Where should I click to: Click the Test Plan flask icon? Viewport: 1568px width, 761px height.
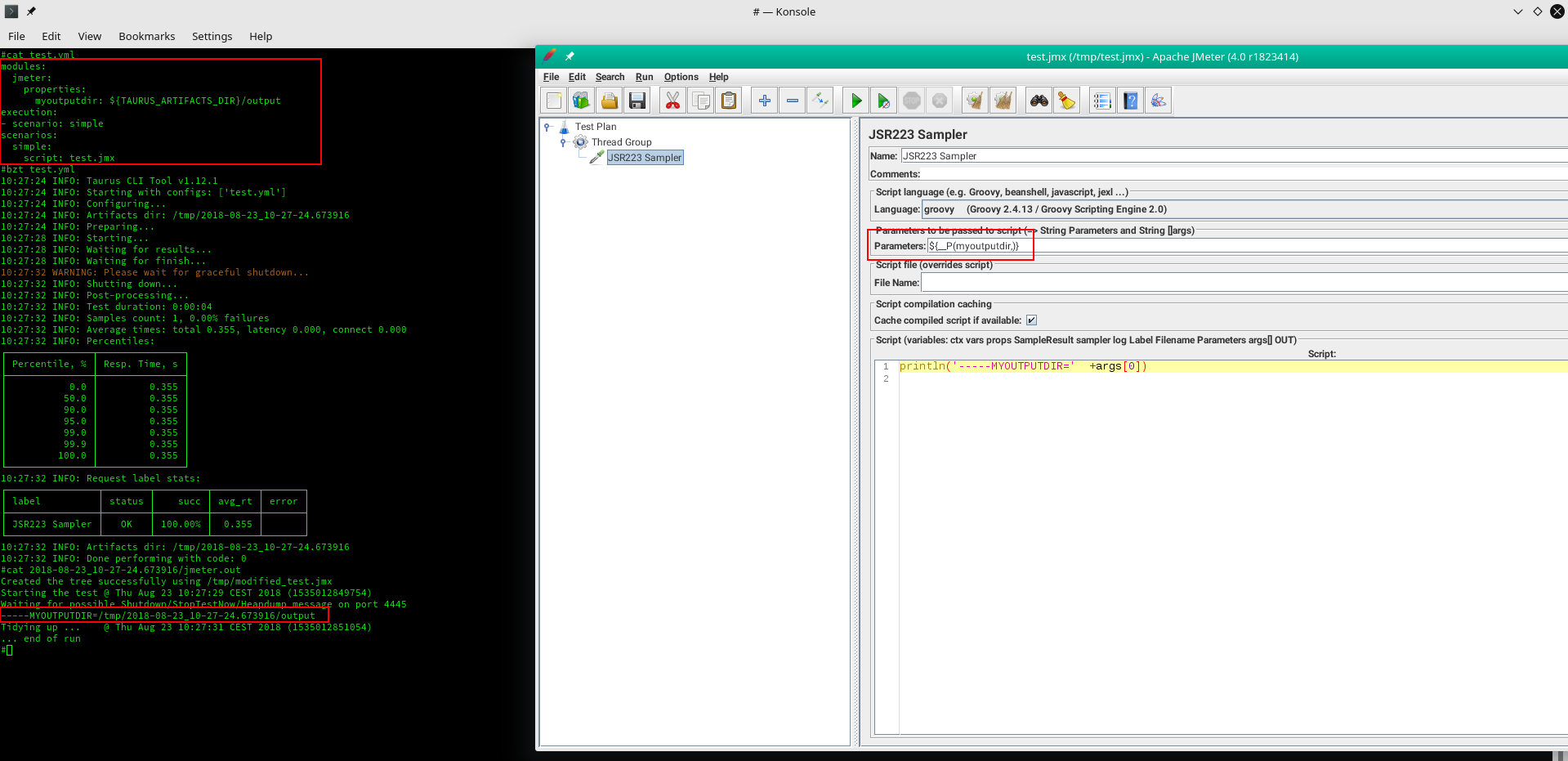pos(564,127)
